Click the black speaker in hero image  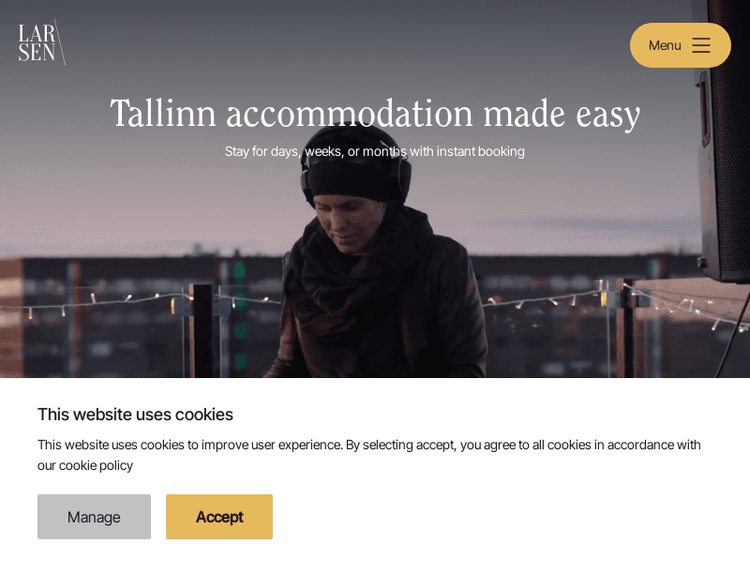click(x=723, y=144)
